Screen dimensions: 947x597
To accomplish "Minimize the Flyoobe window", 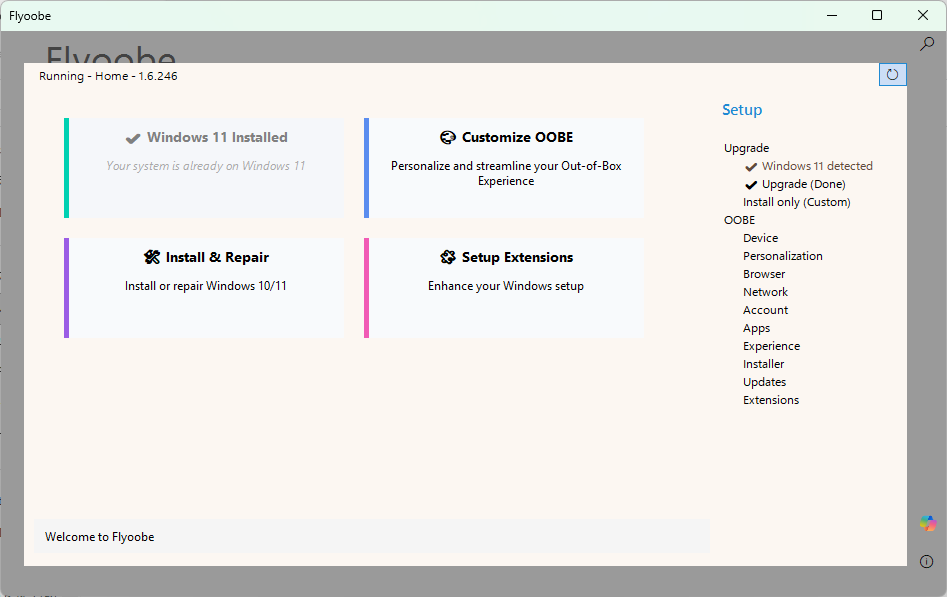I will 832,15.
